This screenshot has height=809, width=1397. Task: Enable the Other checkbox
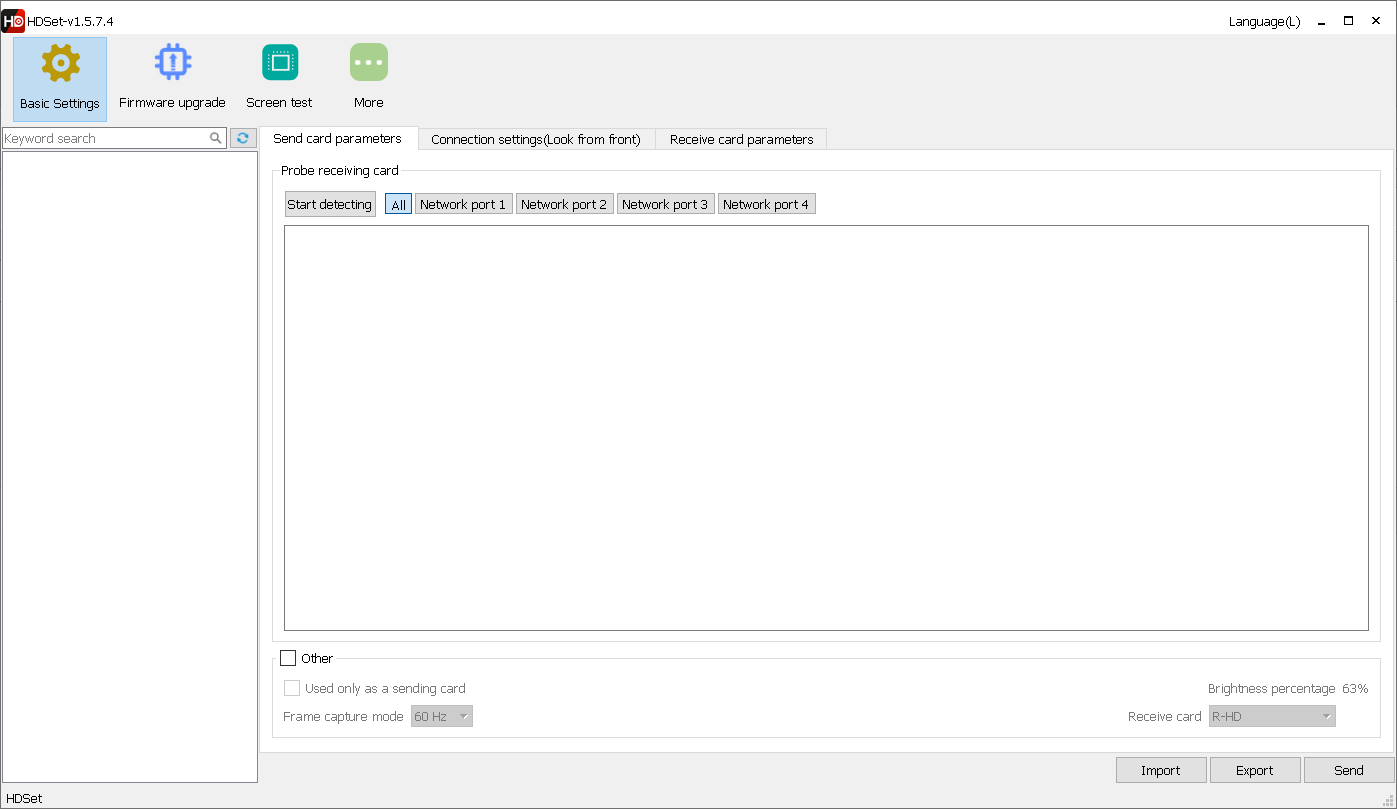(290, 658)
